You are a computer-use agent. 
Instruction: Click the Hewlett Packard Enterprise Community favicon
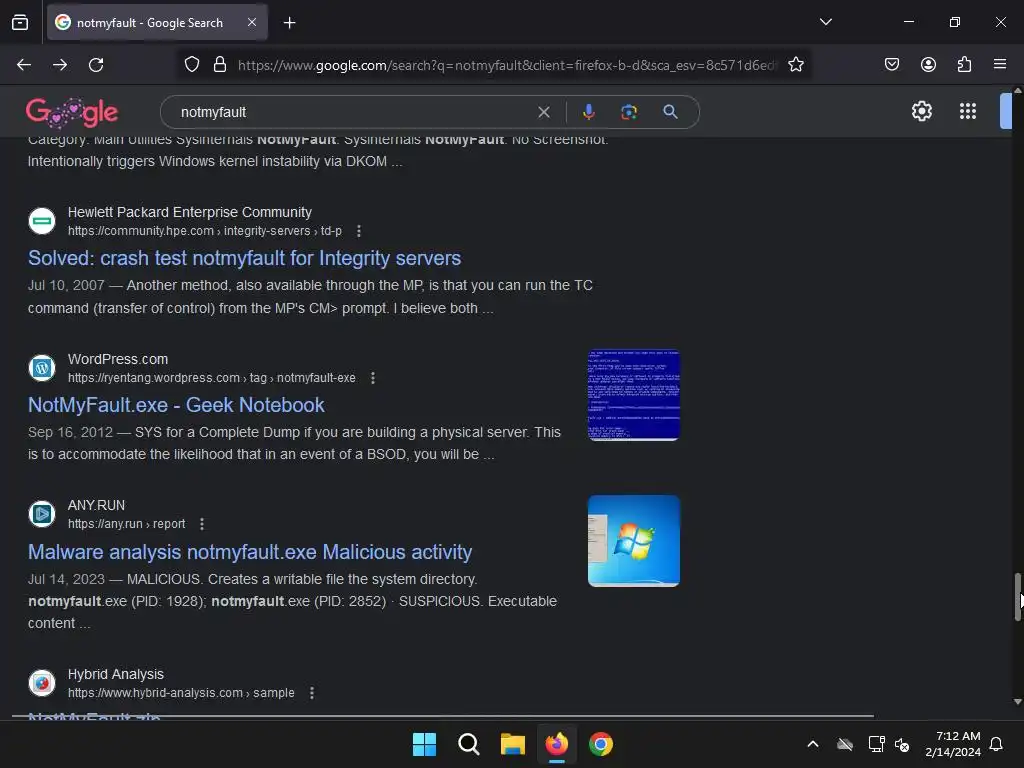(42, 221)
